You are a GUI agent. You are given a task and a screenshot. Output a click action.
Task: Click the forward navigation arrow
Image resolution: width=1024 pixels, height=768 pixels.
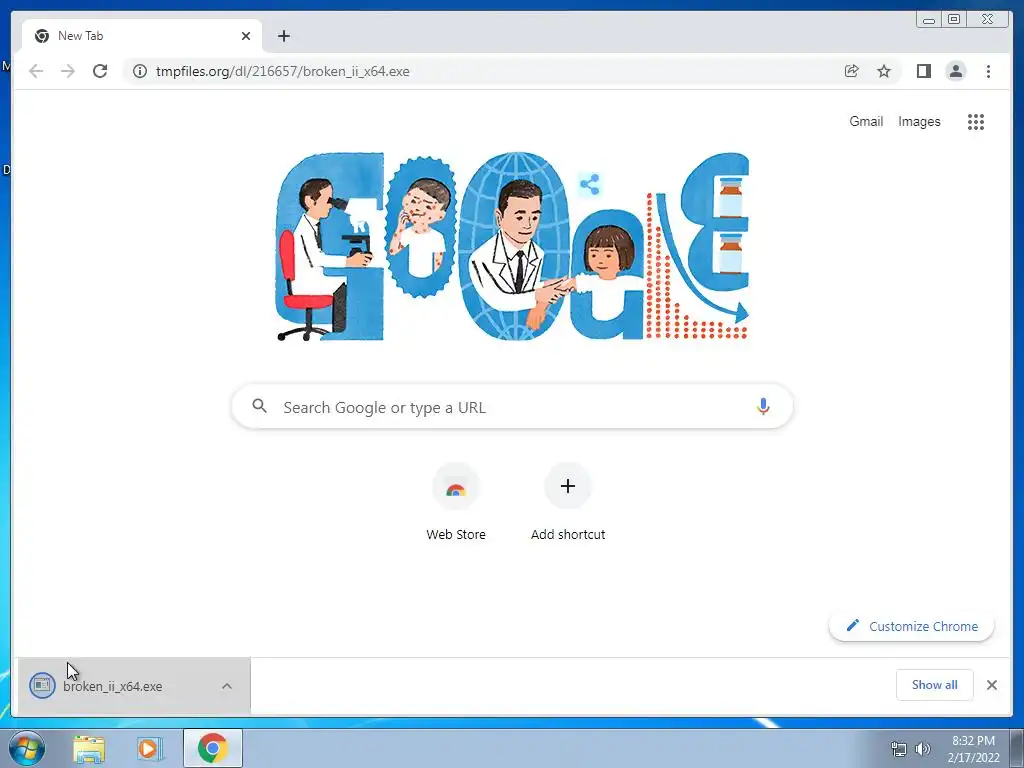pos(68,71)
